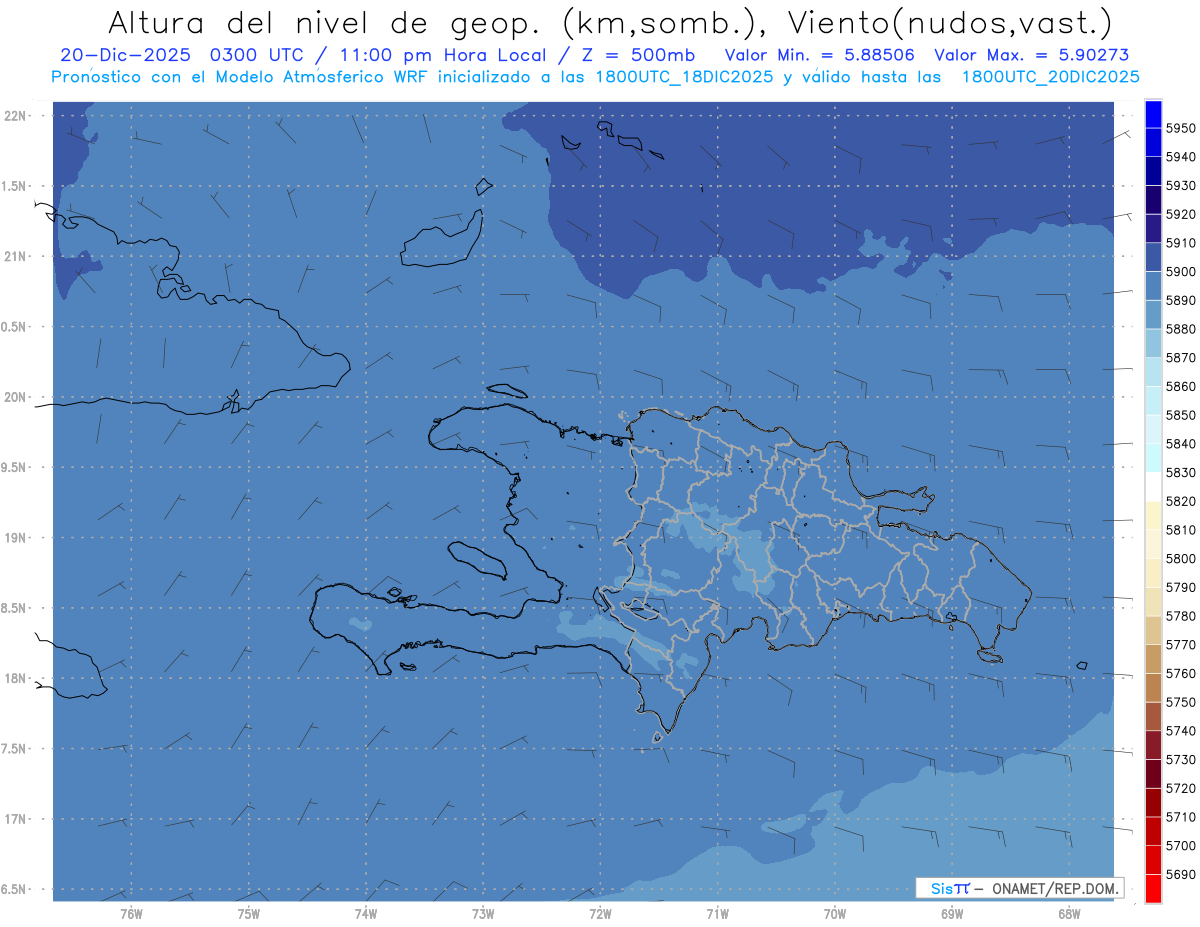Click the '76W' longitude label

(x=131, y=914)
